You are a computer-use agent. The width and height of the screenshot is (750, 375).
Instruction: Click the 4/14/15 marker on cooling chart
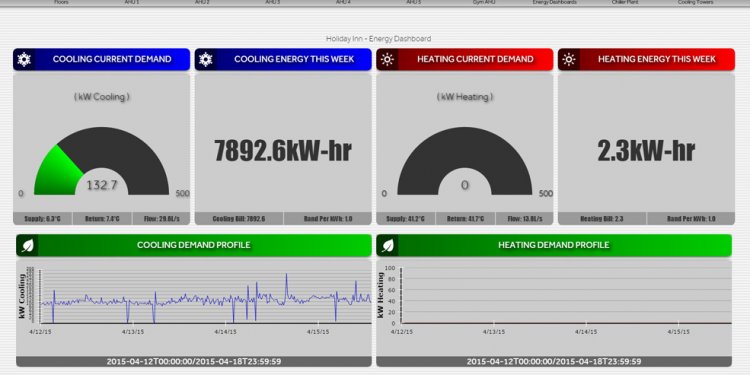coord(225,331)
